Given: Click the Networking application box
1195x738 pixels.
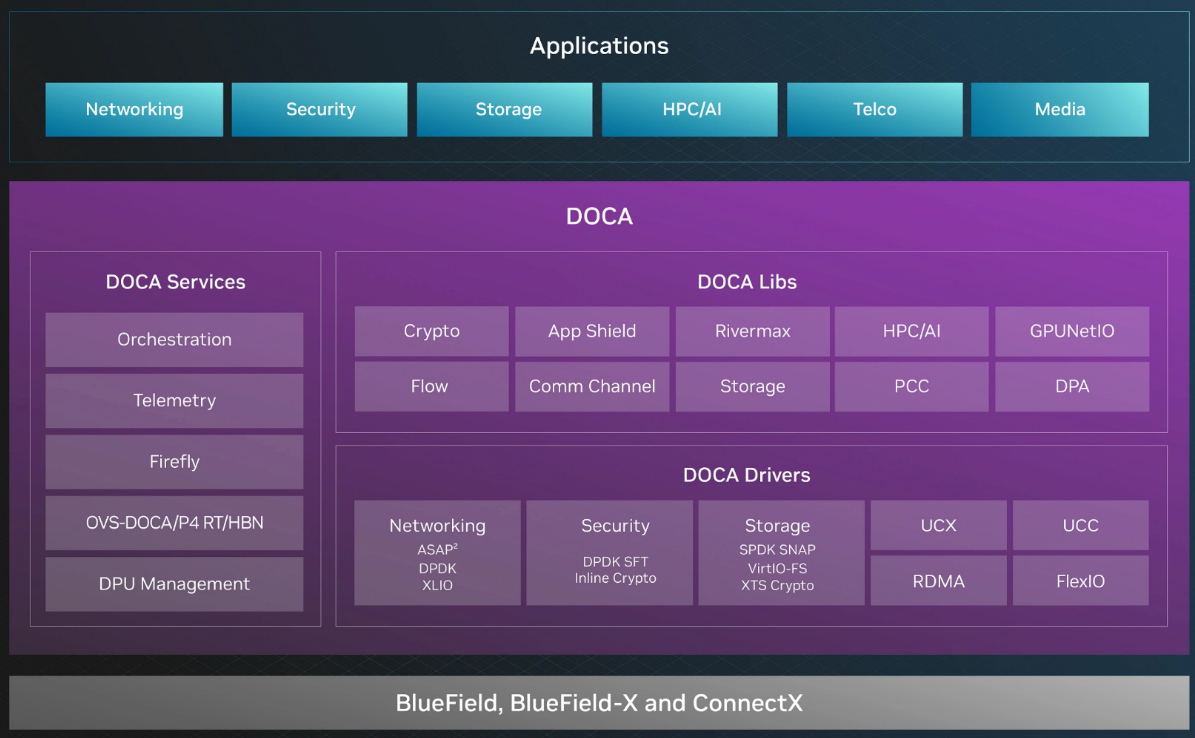Looking at the screenshot, I should pyautogui.click(x=134, y=110).
